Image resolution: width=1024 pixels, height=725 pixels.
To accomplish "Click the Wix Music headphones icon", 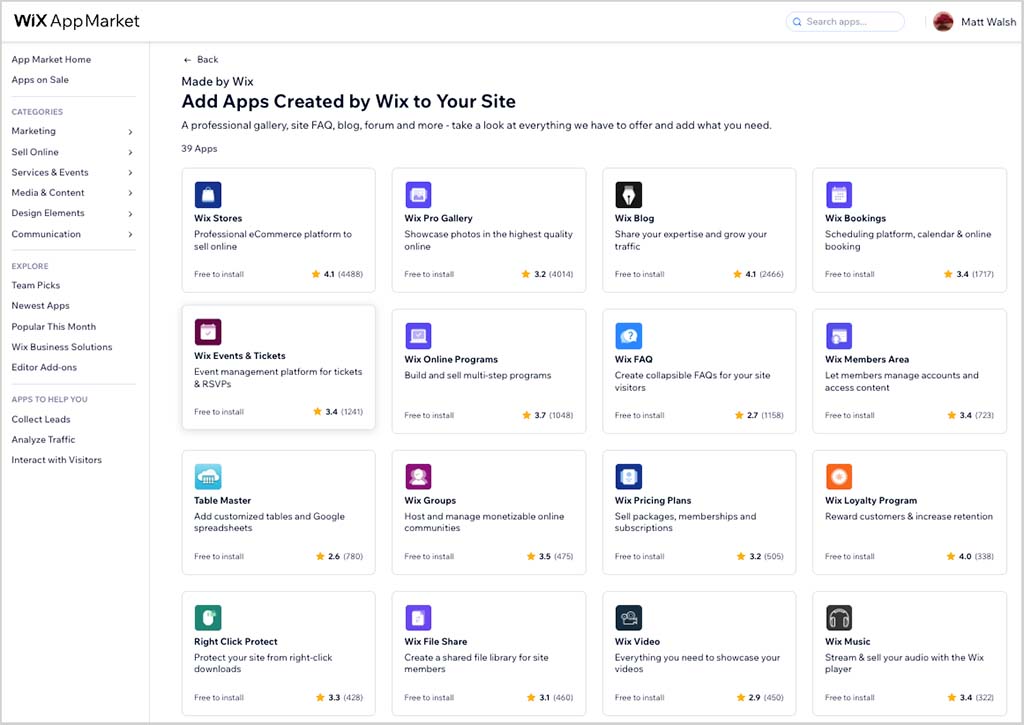I will [839, 618].
